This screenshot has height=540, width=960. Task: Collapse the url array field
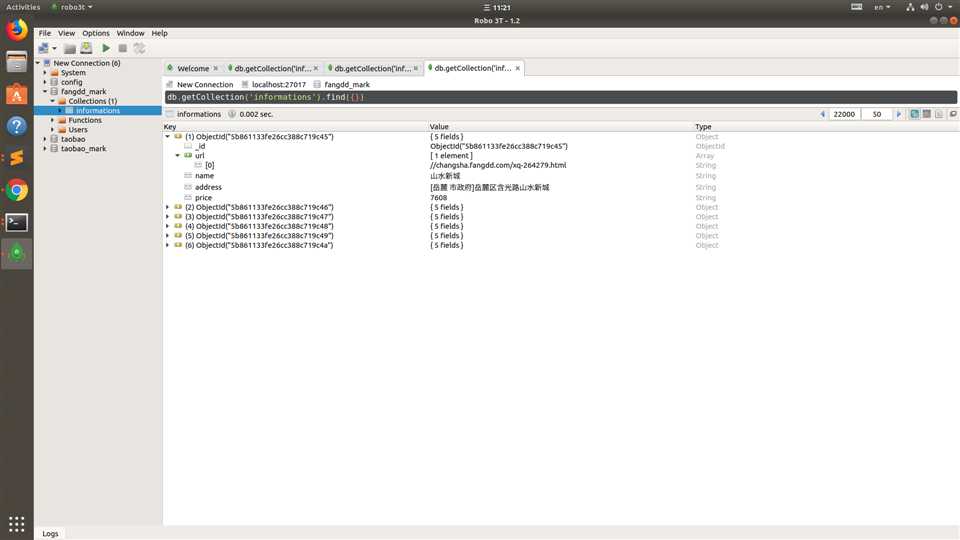tap(178, 156)
